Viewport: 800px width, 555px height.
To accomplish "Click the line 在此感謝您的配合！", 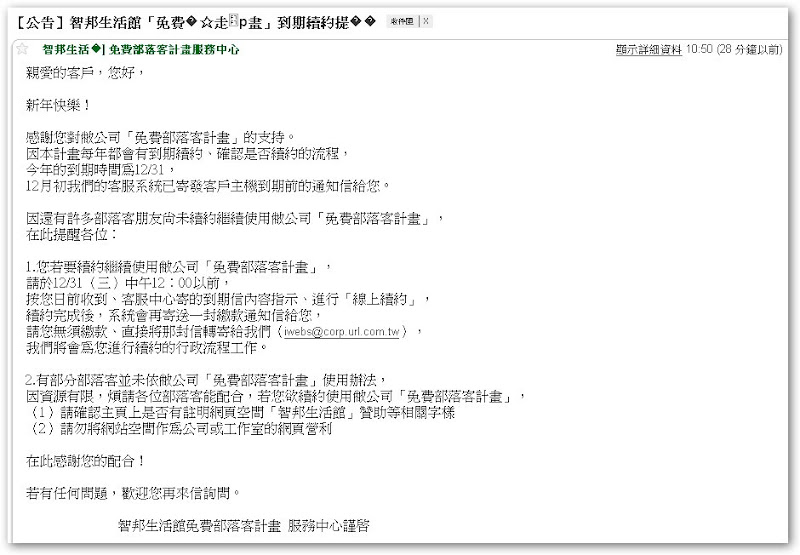I will pos(86,461).
